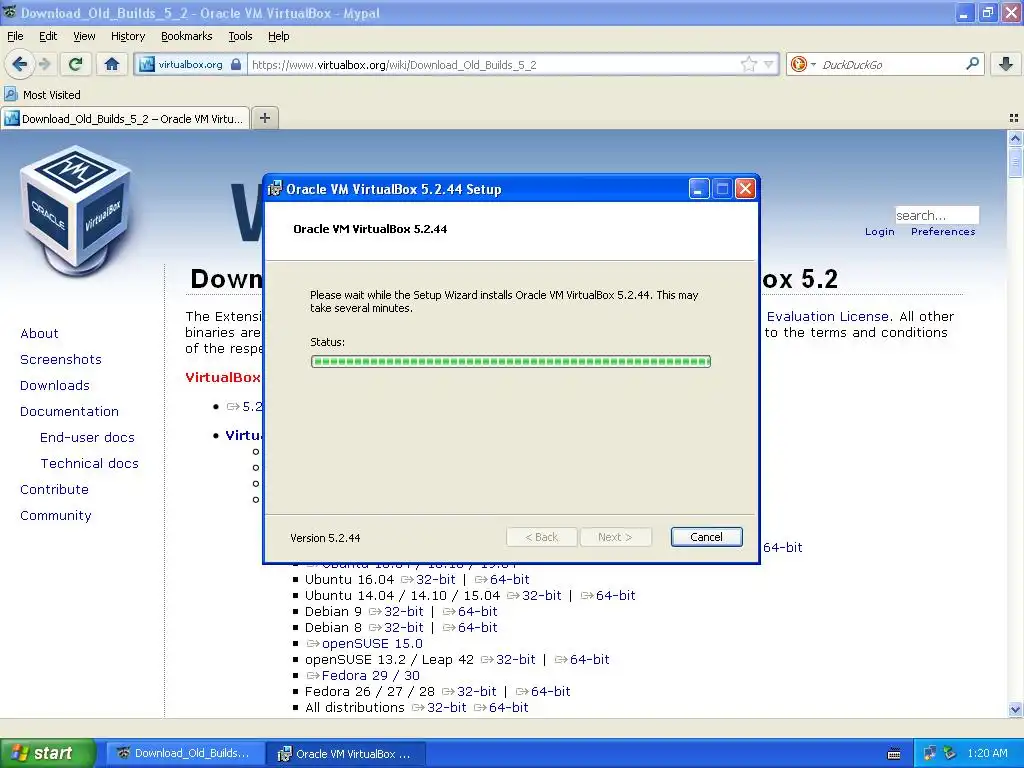Click the installer progress bar

point(511,361)
